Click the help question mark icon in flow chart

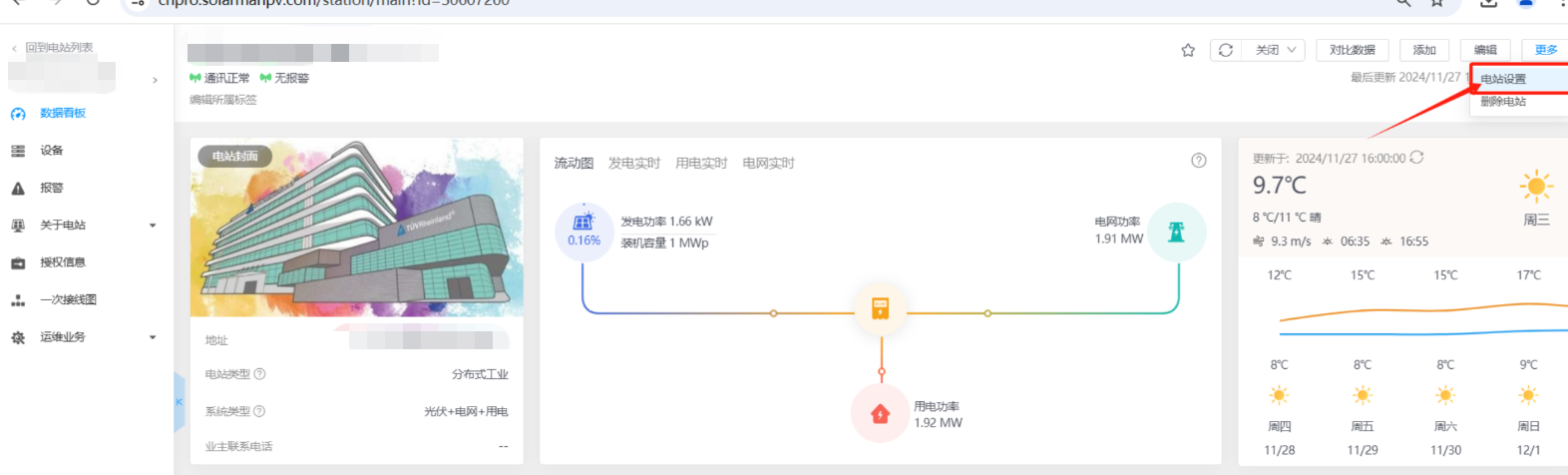1199,161
